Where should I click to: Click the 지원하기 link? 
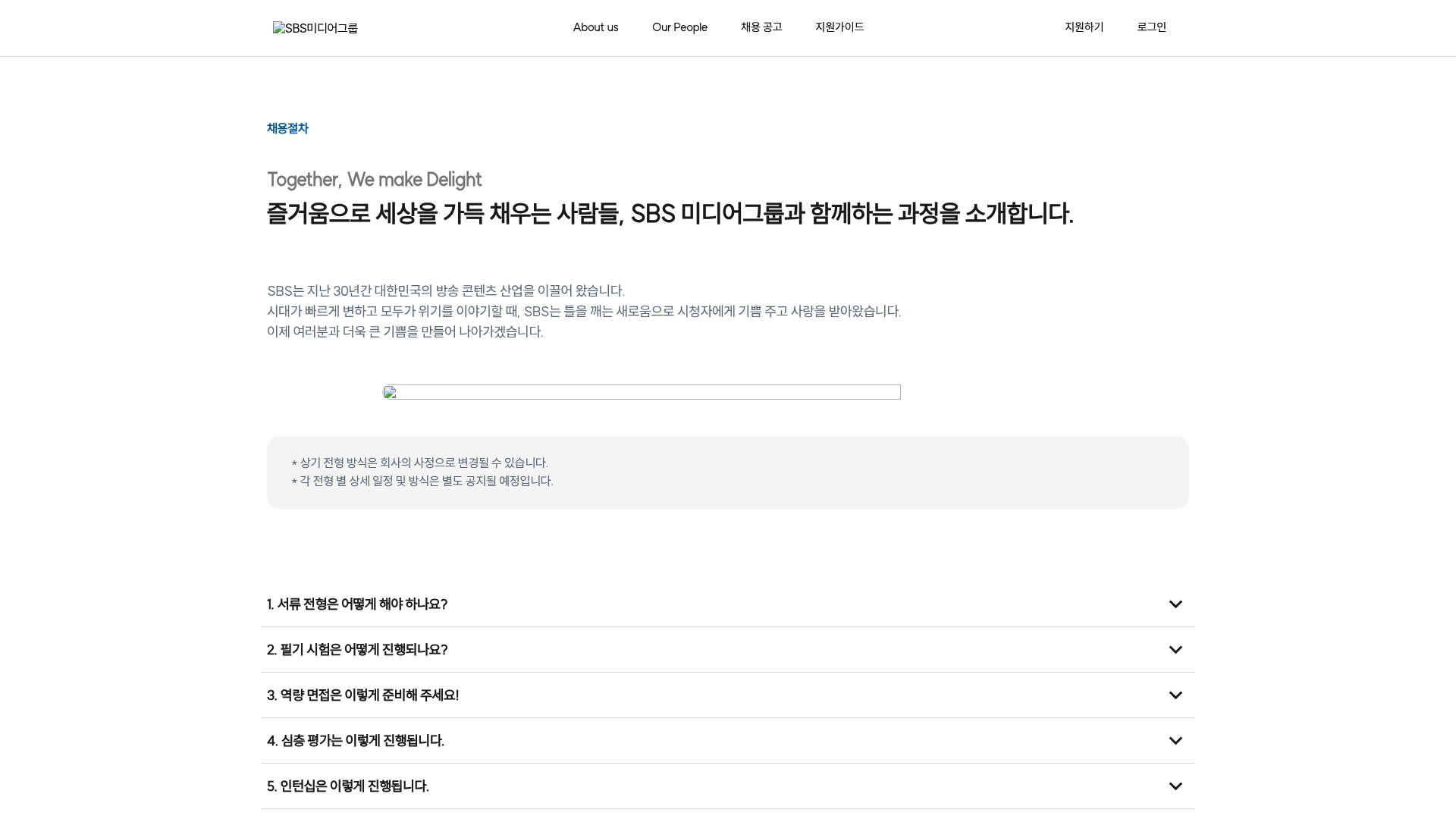pyautogui.click(x=1084, y=27)
